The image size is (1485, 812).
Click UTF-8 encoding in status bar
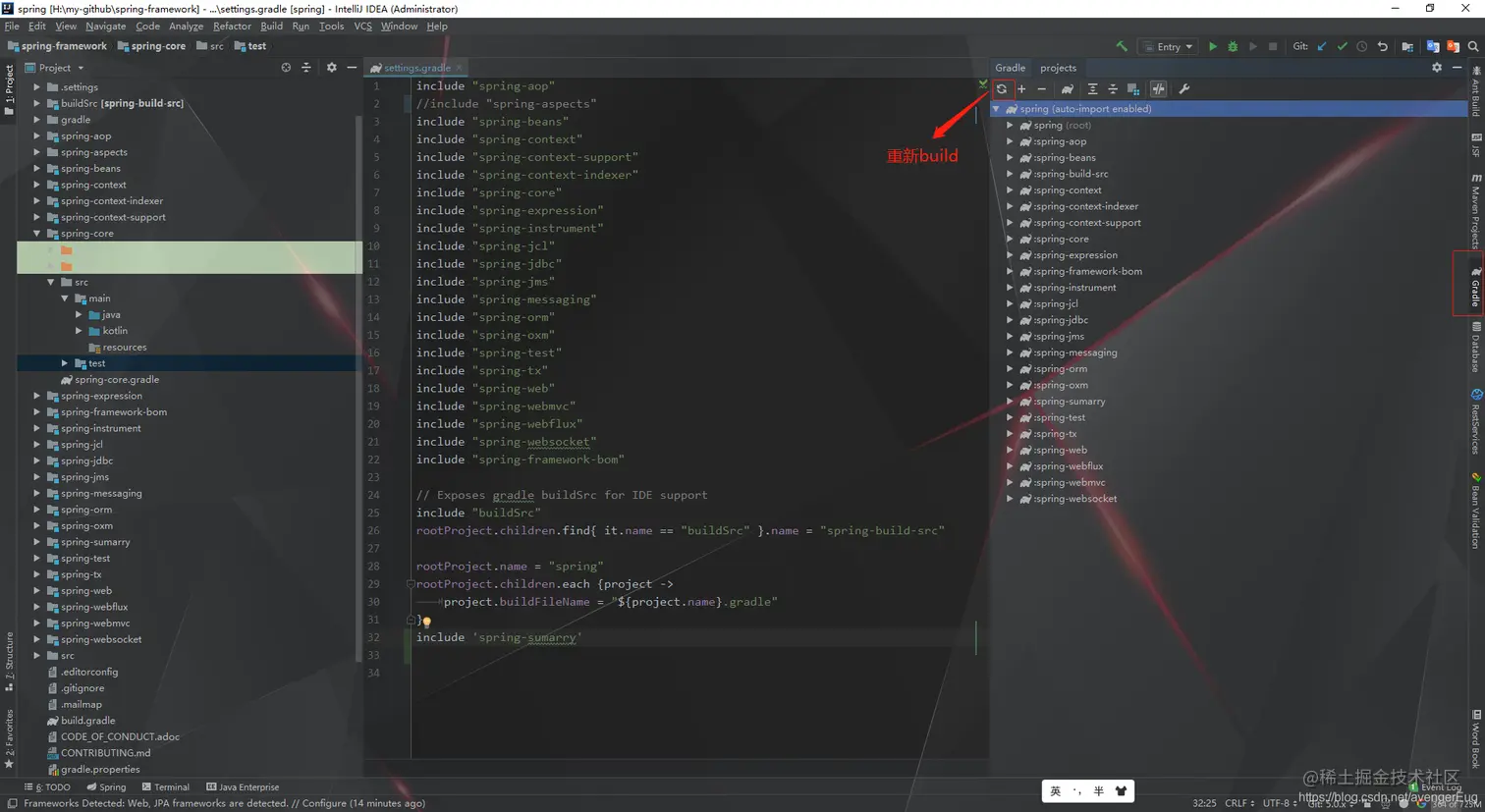point(1279,803)
